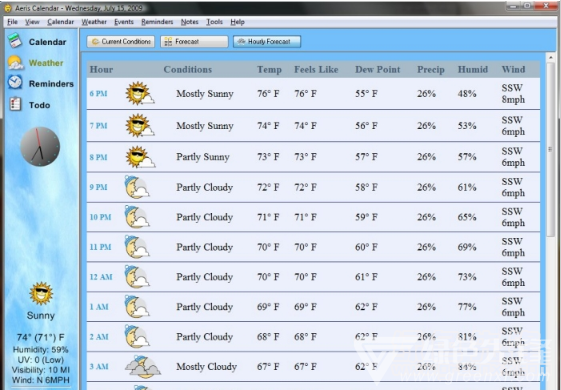Click the 1 AM Partly Cloudy moon icon

pyautogui.click(x=137, y=307)
